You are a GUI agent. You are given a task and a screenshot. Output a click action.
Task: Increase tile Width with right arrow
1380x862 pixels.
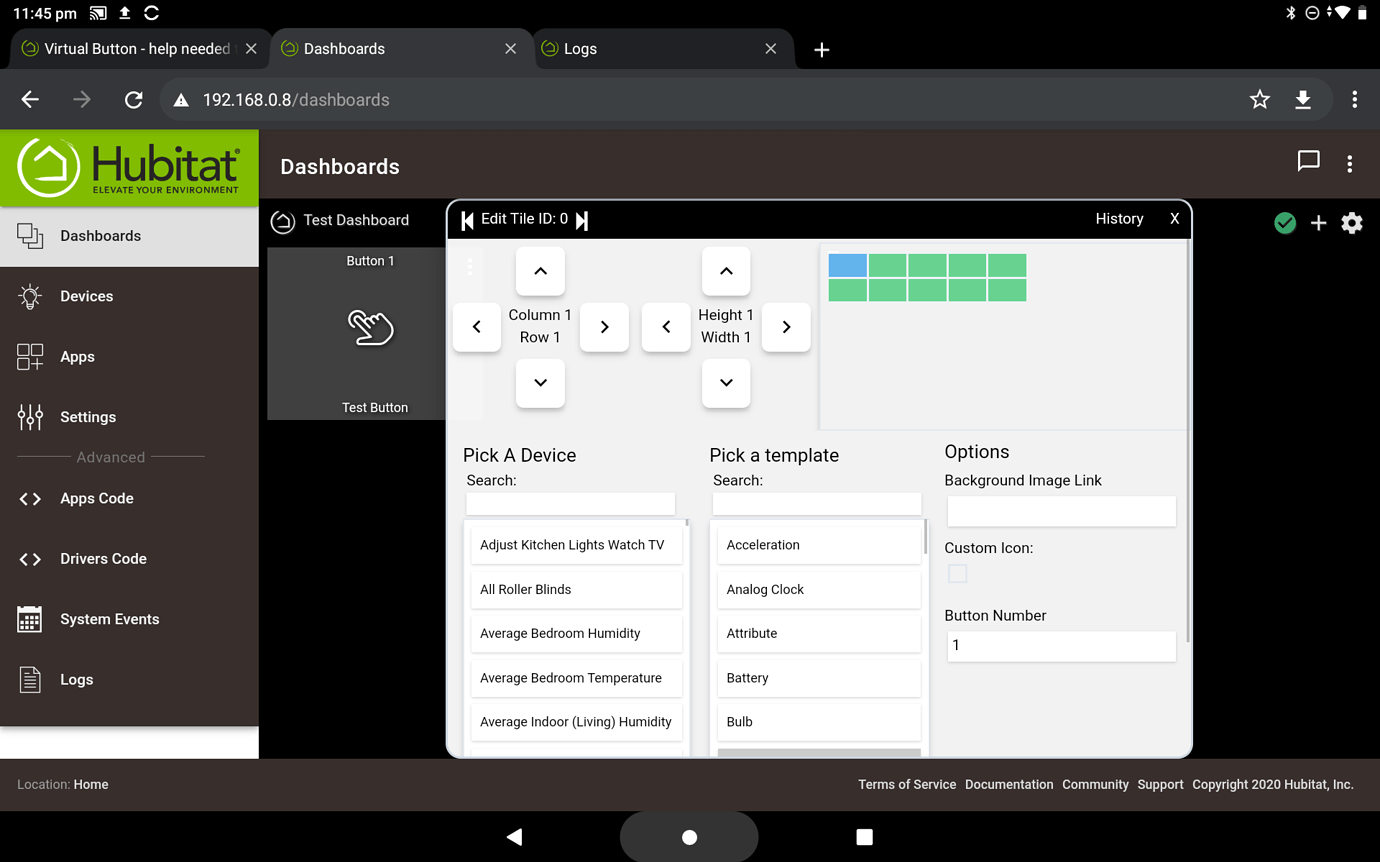click(786, 327)
